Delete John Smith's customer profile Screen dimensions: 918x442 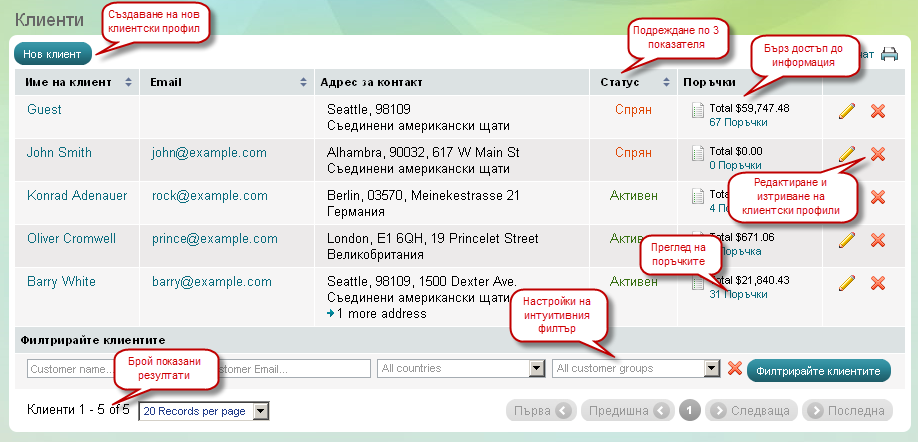878,153
